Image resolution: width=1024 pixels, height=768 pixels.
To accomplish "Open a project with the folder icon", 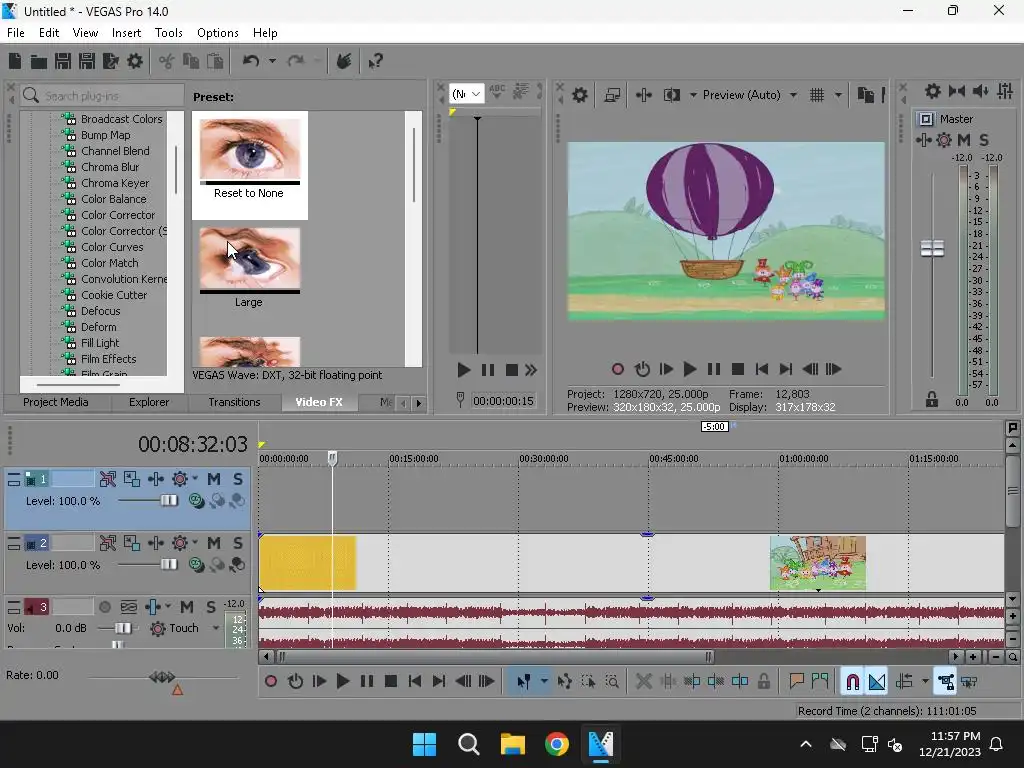I will [x=39, y=61].
